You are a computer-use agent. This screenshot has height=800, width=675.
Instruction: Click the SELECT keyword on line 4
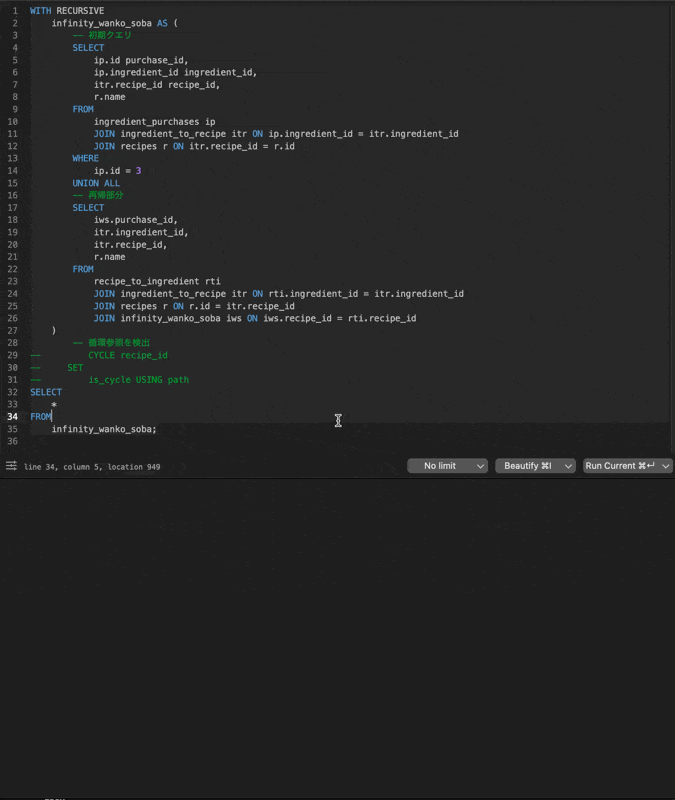(88, 47)
